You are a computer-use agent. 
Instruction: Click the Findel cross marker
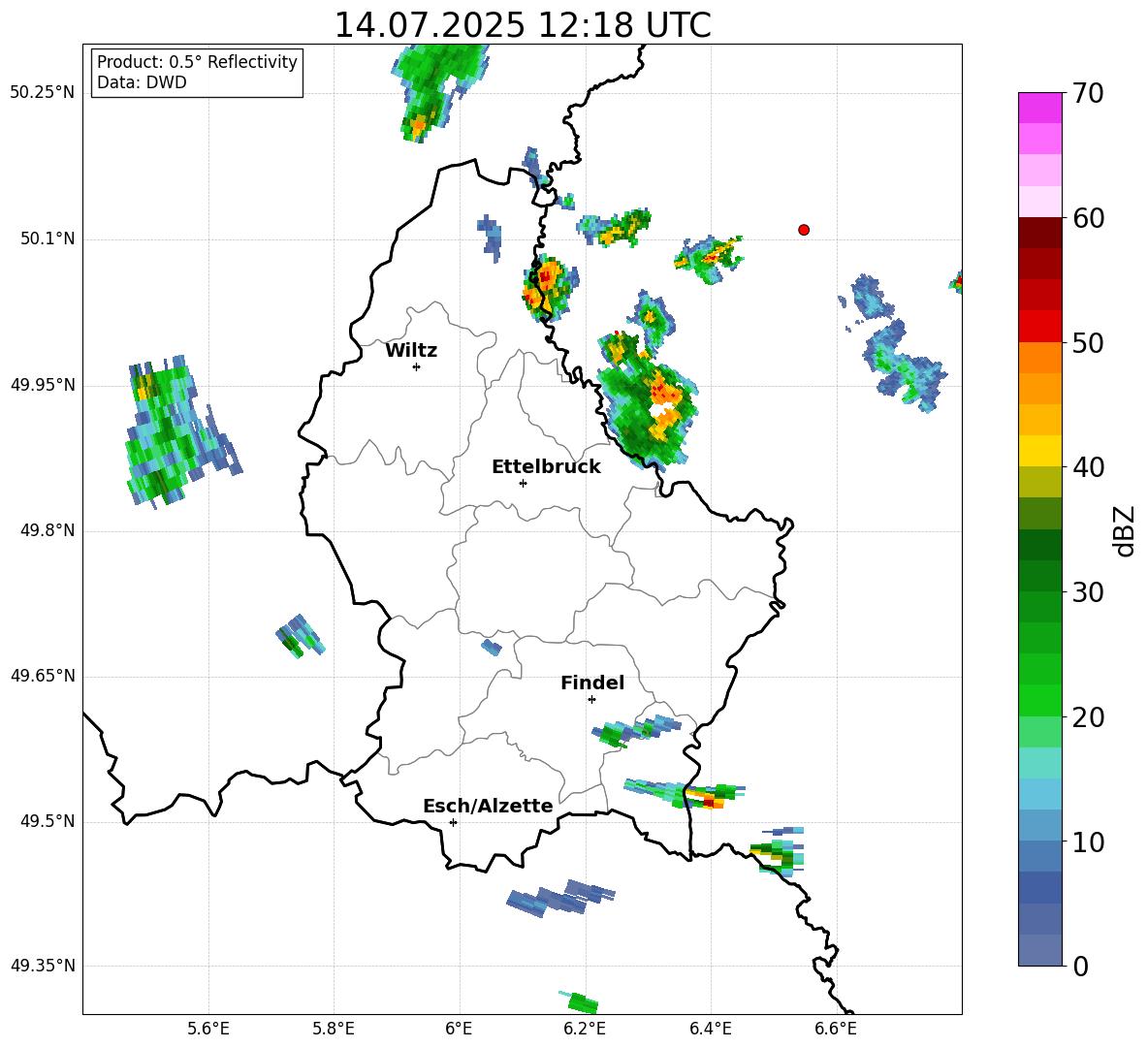click(591, 700)
